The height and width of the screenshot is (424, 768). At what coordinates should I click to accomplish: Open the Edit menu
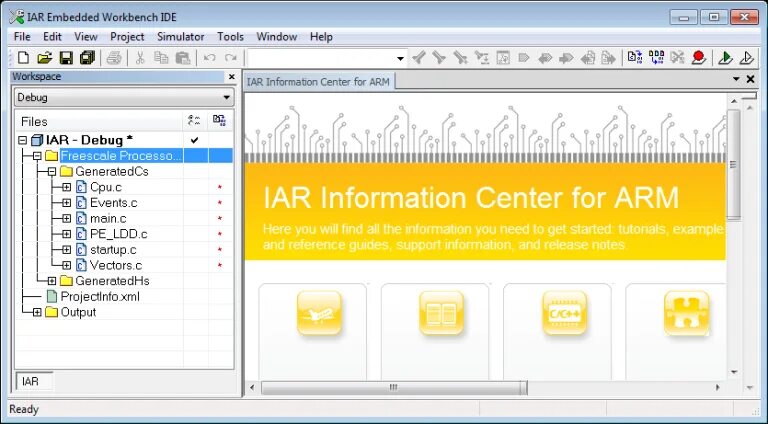tap(52, 37)
